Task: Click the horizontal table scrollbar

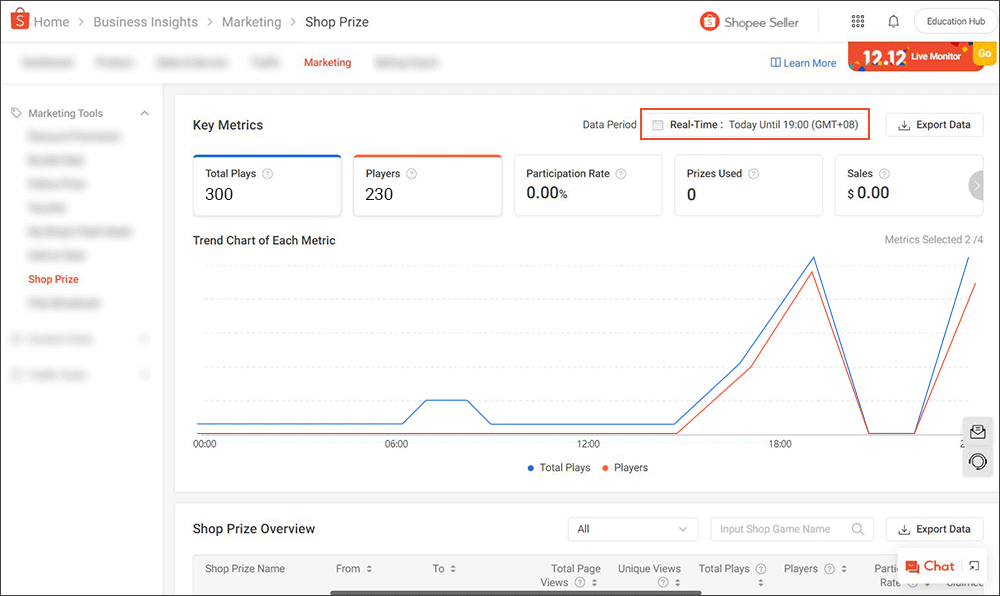Action: click(515, 593)
